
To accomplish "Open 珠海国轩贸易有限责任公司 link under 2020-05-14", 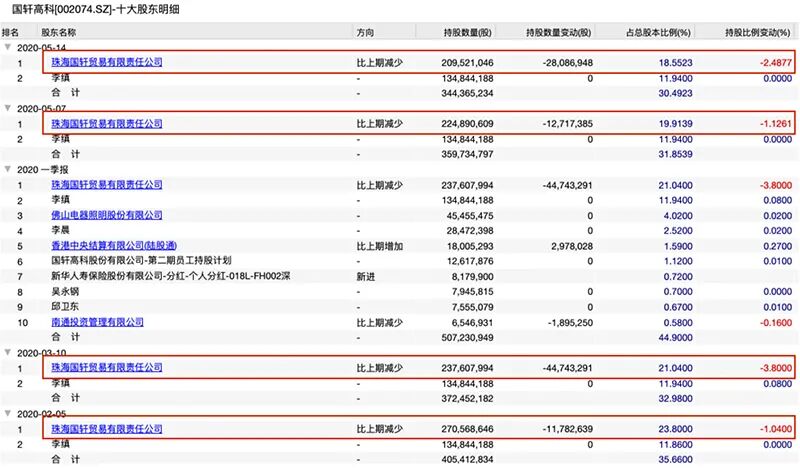I will coord(107,62).
